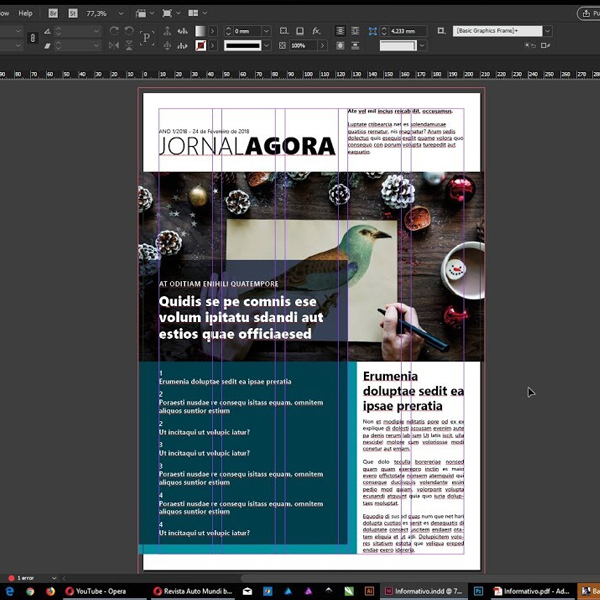Click the Adobe Stock St icon
Viewport: 600px width, 600px height.
(71, 15)
